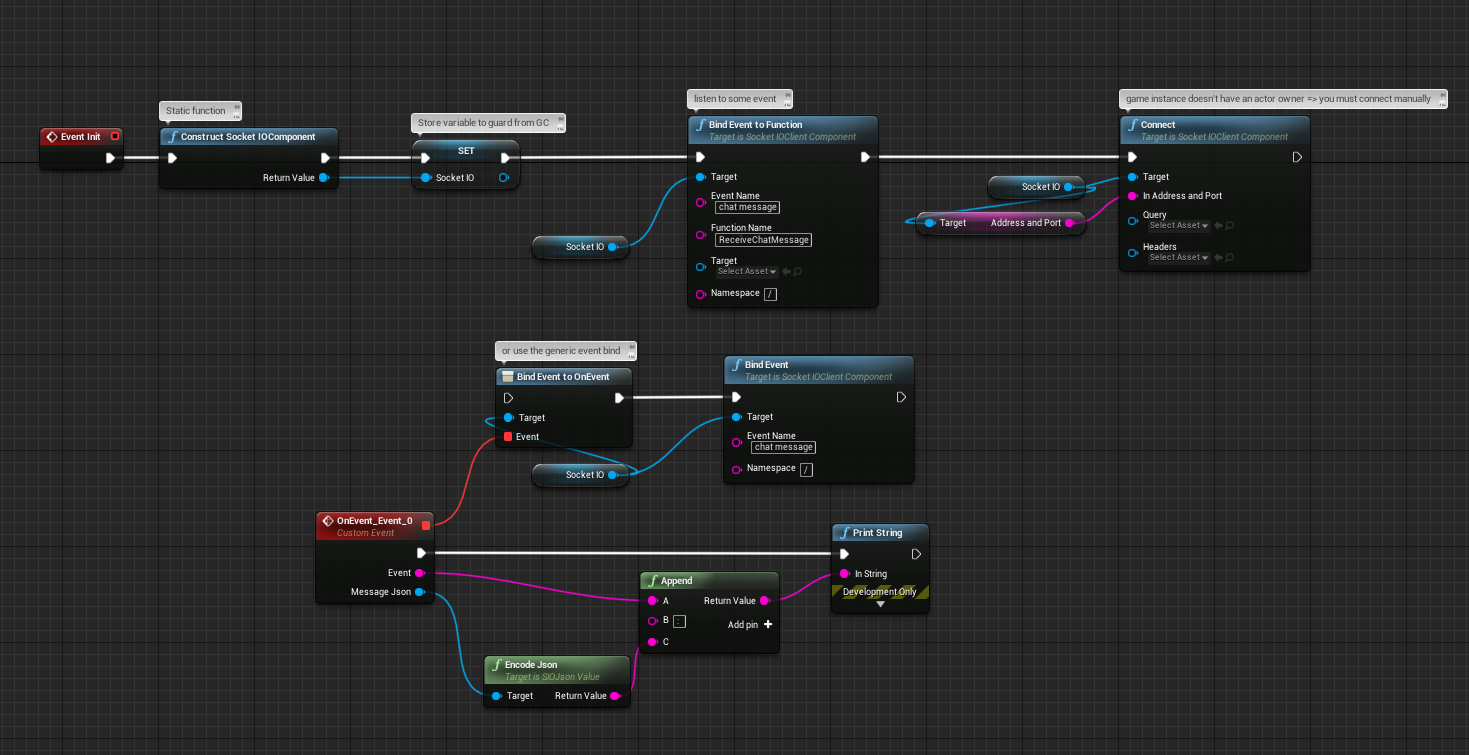Click the chat message Event Name field
The image size is (1469, 755).
click(746, 207)
